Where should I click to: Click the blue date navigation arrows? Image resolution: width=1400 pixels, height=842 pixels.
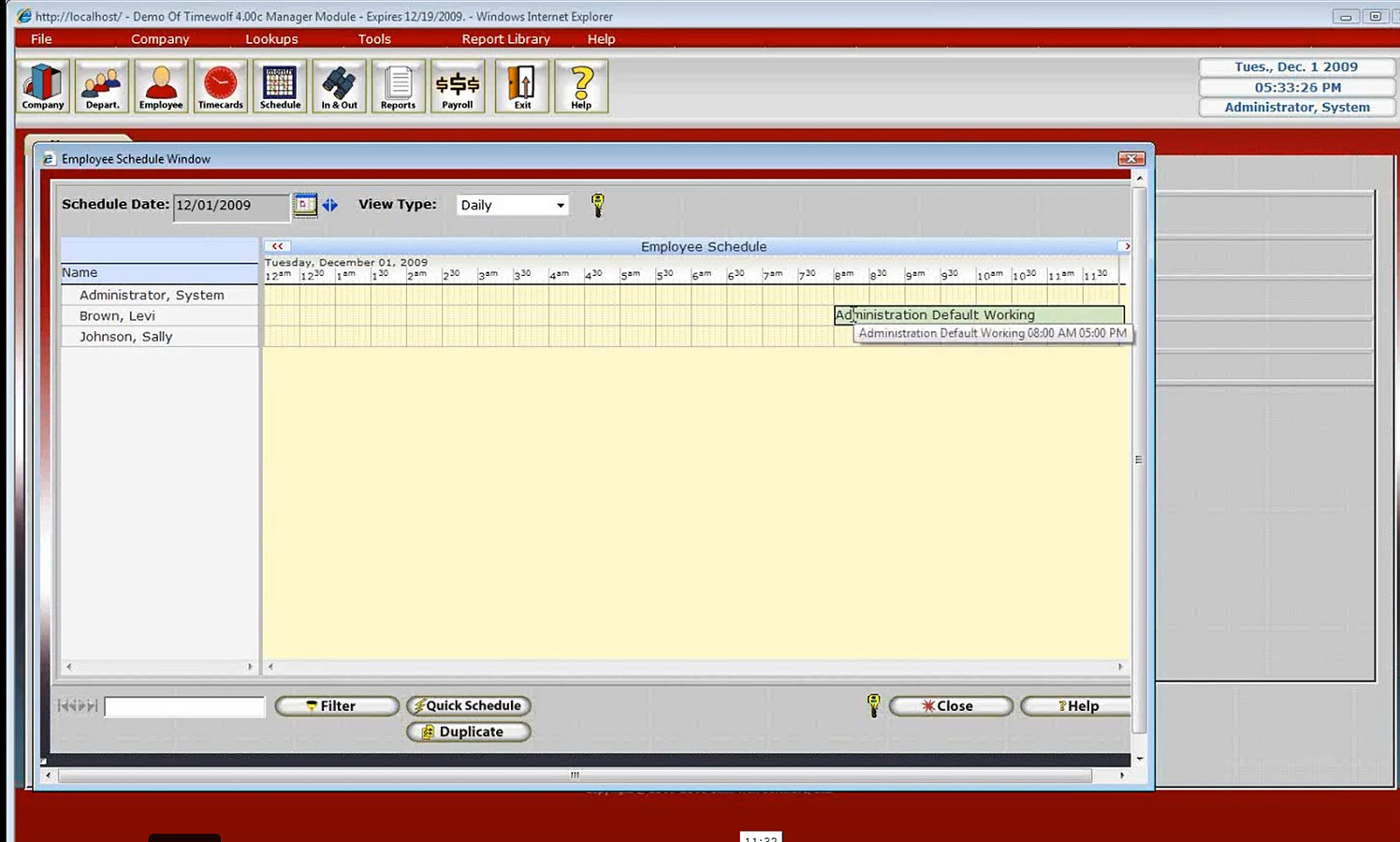pyautogui.click(x=330, y=205)
